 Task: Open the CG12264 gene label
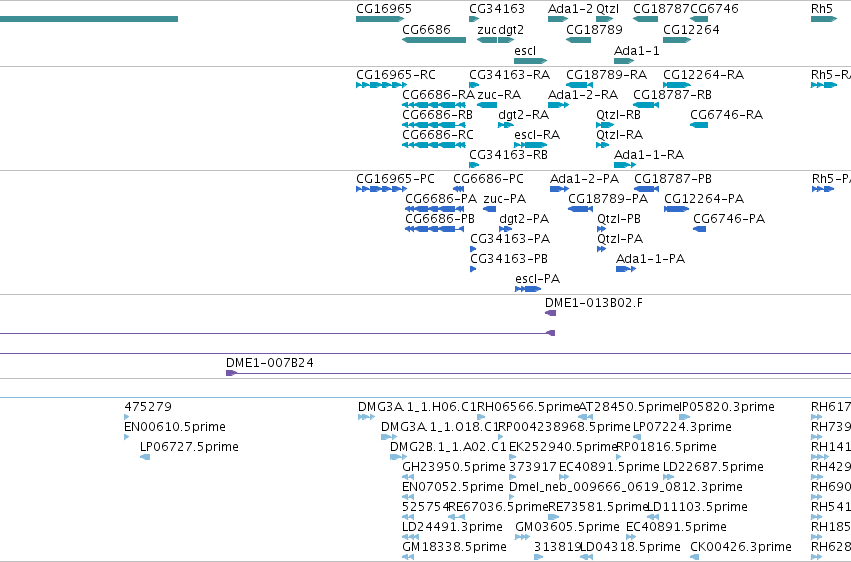pyautogui.click(x=691, y=30)
